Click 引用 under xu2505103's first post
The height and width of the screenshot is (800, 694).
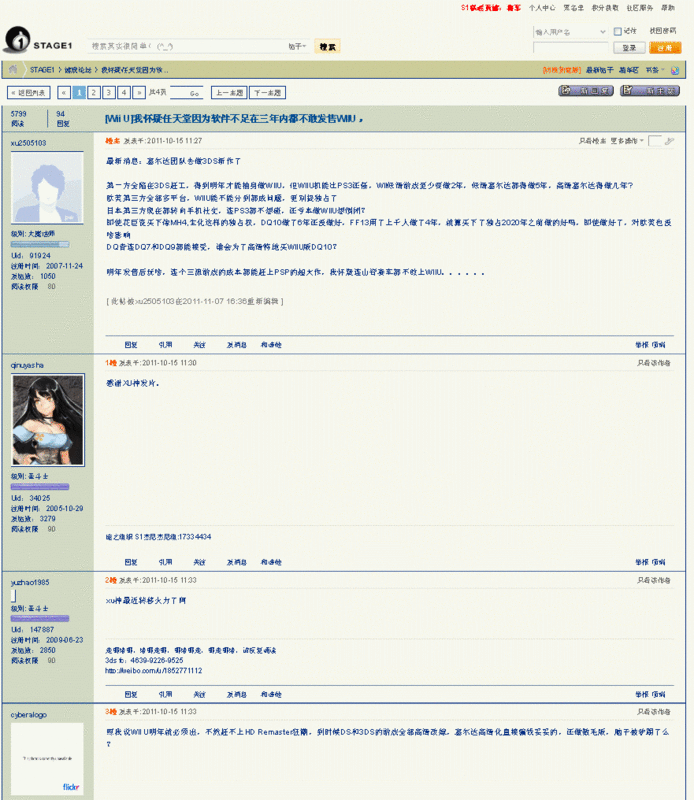(165, 345)
